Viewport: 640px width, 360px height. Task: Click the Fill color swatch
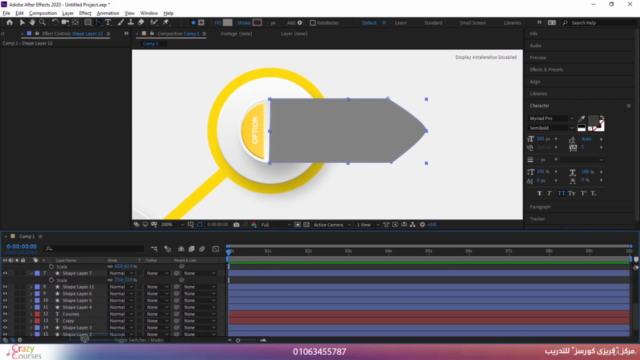228,23
